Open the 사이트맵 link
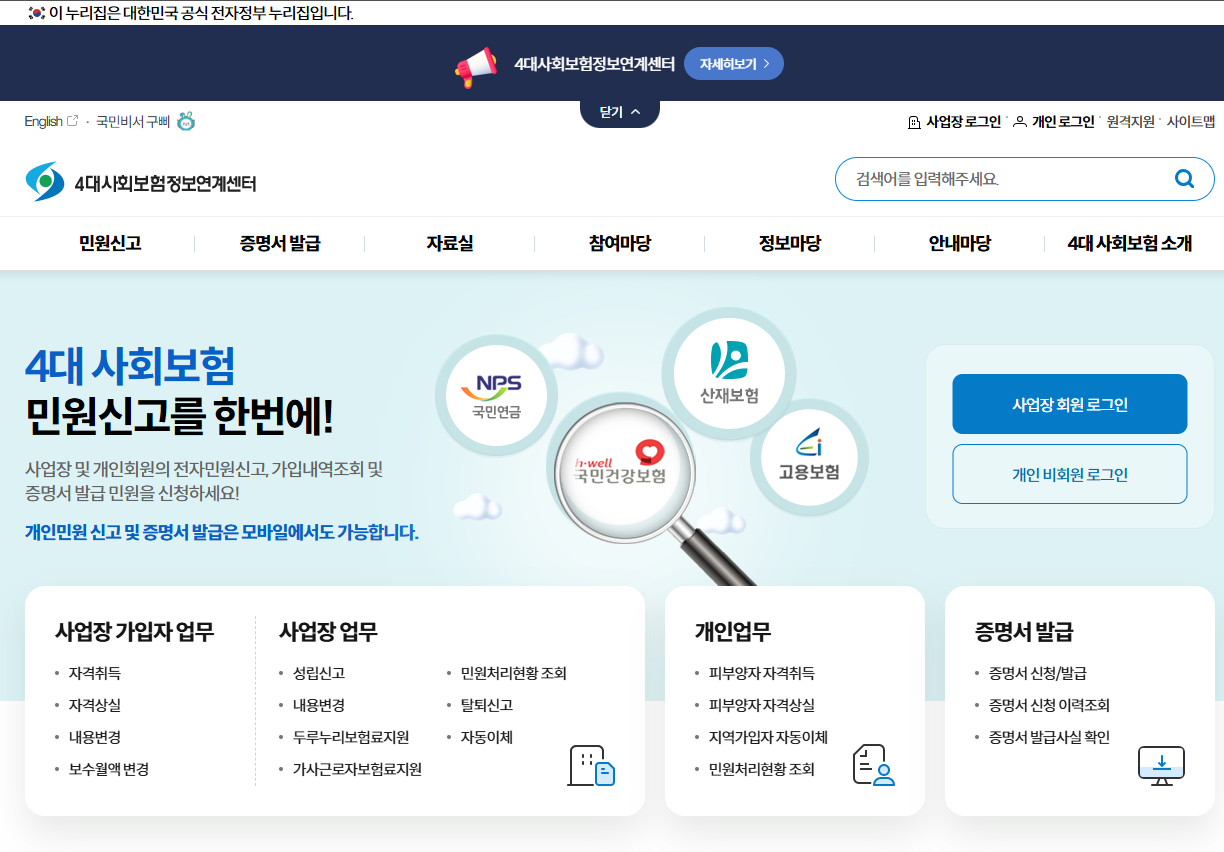 [x=1191, y=122]
